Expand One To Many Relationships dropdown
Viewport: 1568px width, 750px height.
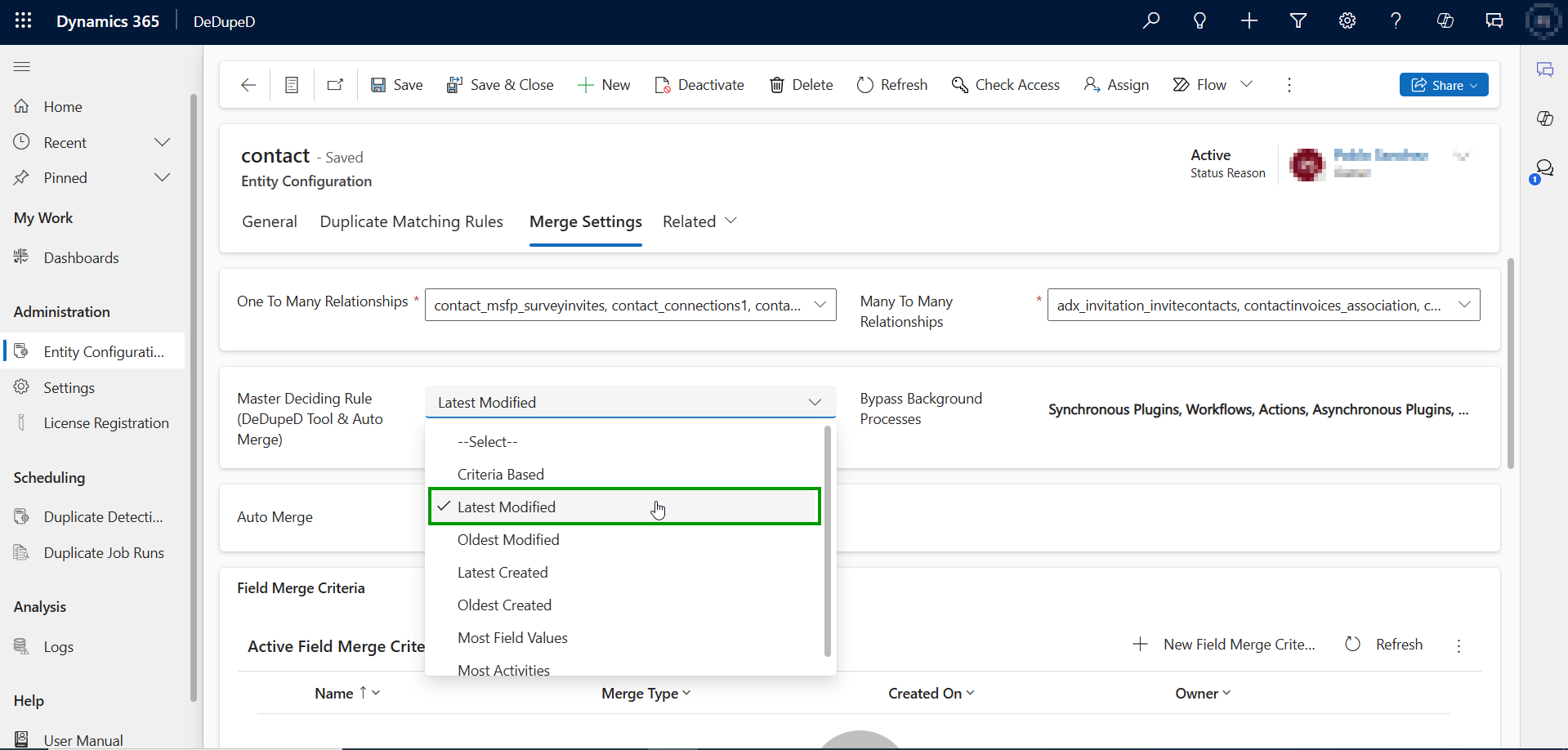coord(820,305)
